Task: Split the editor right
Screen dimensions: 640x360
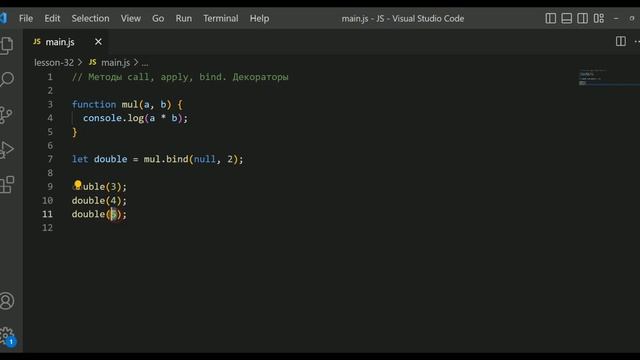Action: click(x=621, y=41)
